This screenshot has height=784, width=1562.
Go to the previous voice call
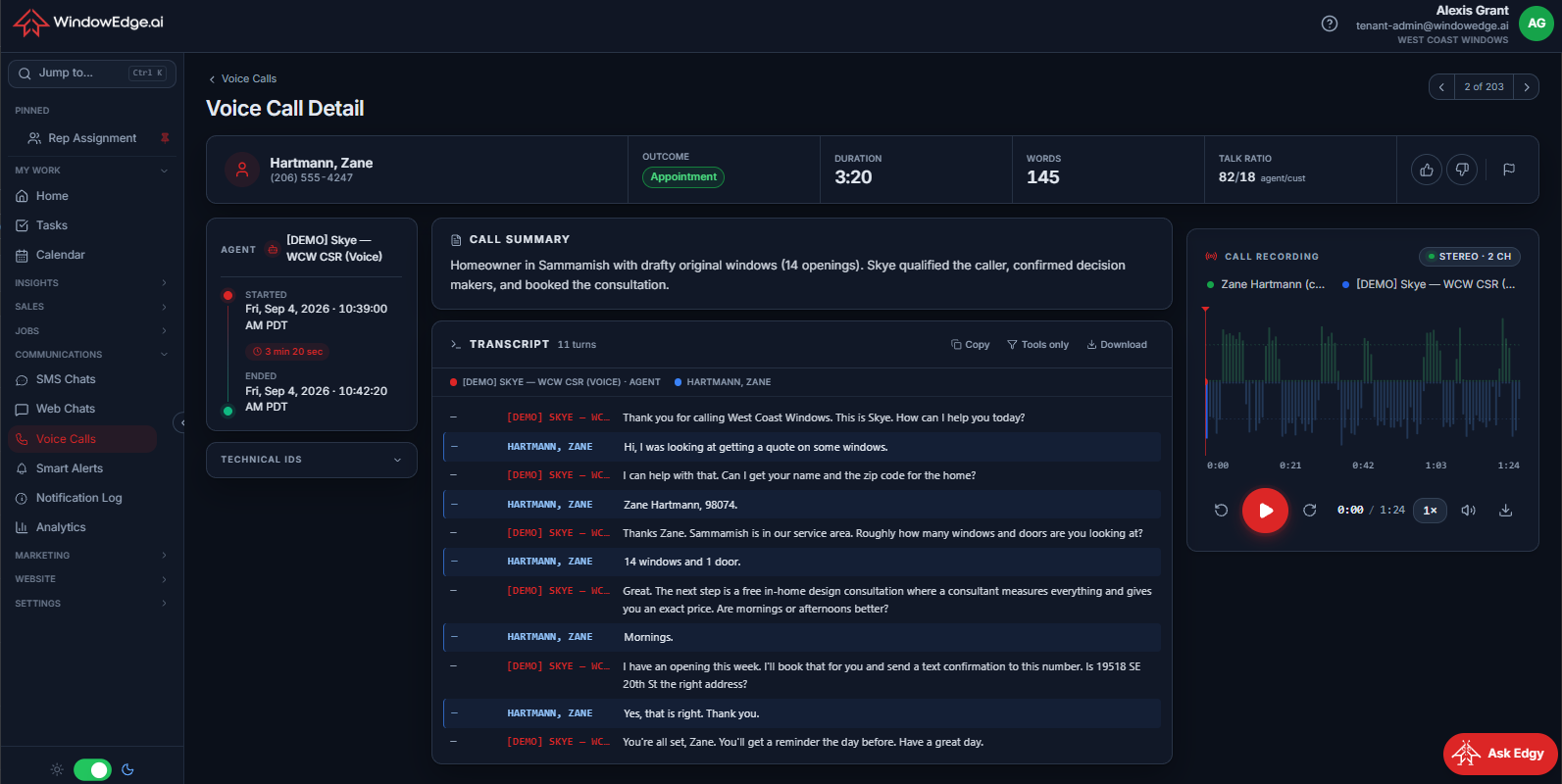(x=1441, y=87)
